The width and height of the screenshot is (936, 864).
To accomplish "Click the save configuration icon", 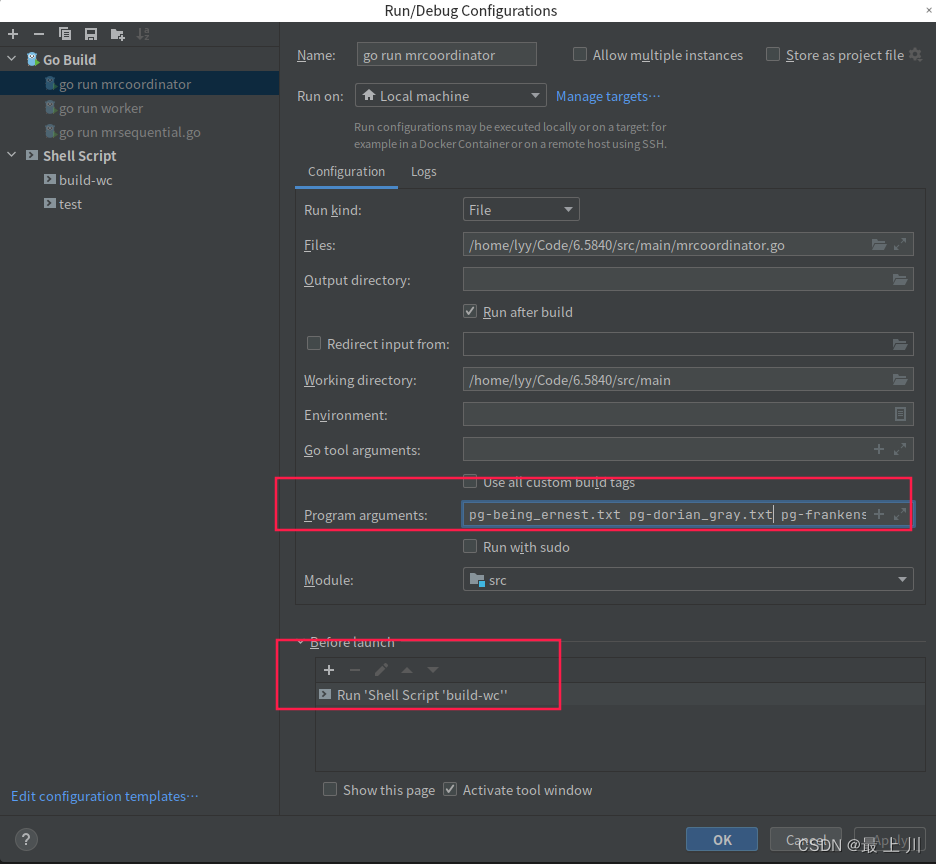I will pyautogui.click(x=91, y=34).
